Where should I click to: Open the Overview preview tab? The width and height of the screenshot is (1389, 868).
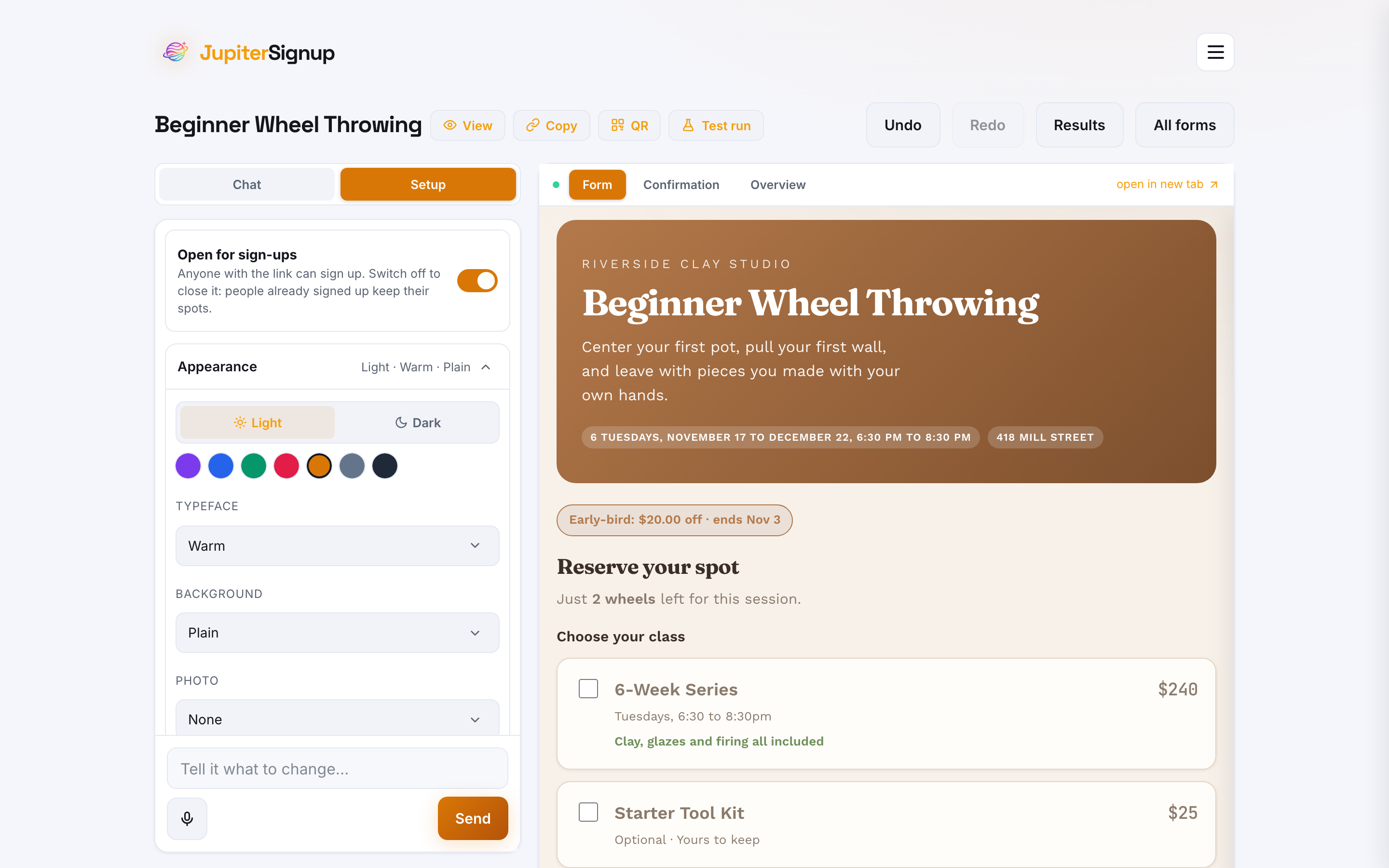(x=778, y=185)
